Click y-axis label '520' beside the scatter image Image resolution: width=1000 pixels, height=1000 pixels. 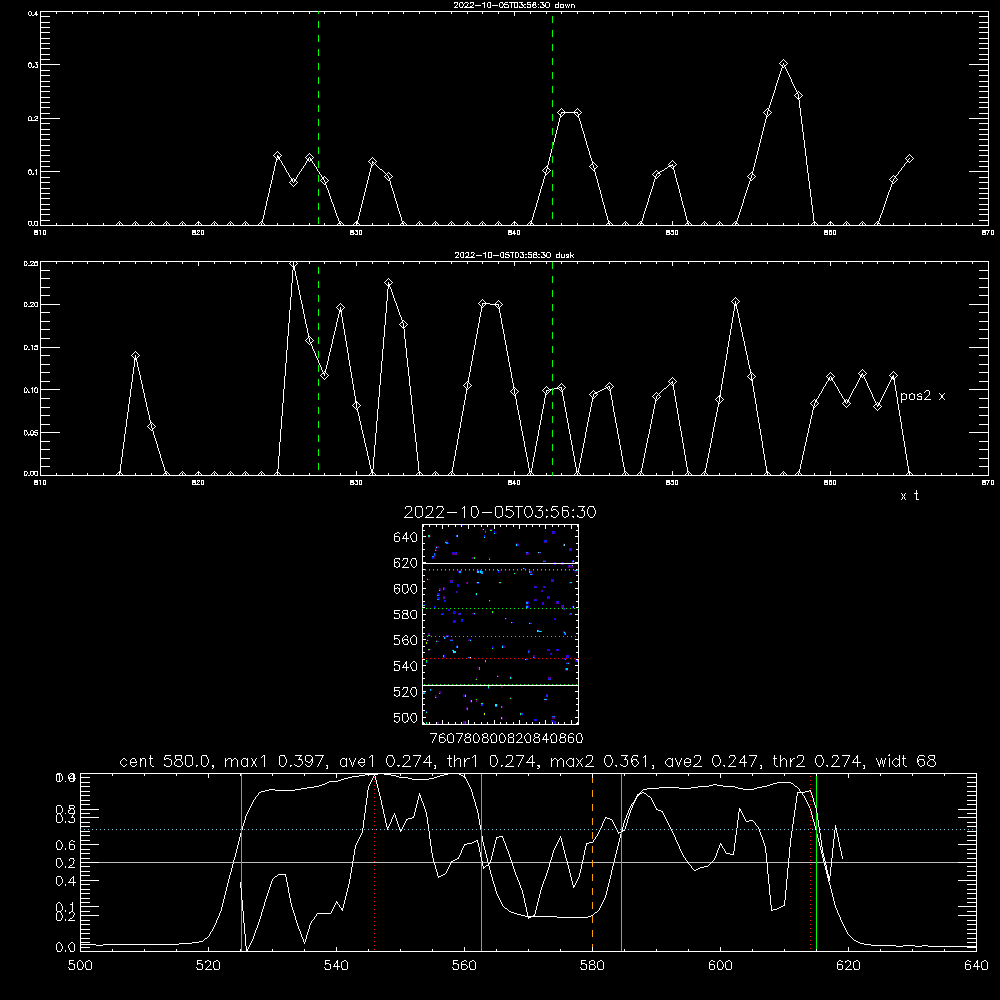click(x=405, y=692)
